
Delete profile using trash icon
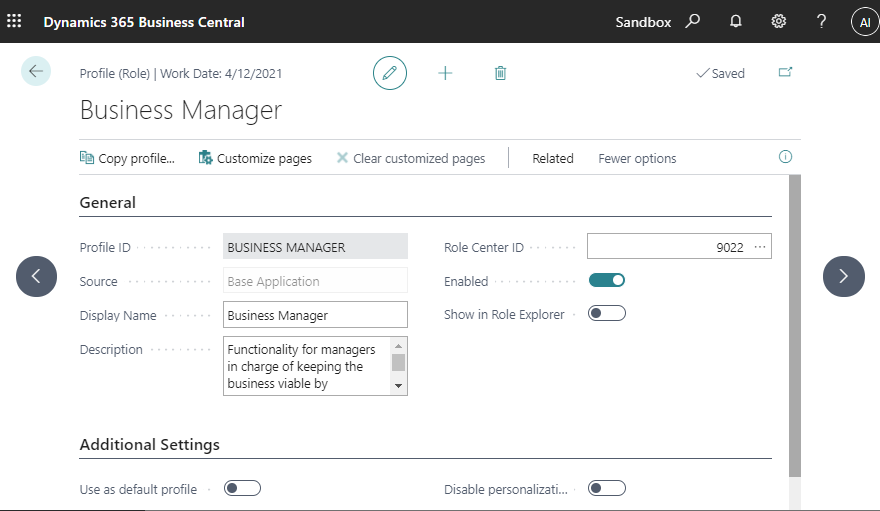click(x=501, y=73)
